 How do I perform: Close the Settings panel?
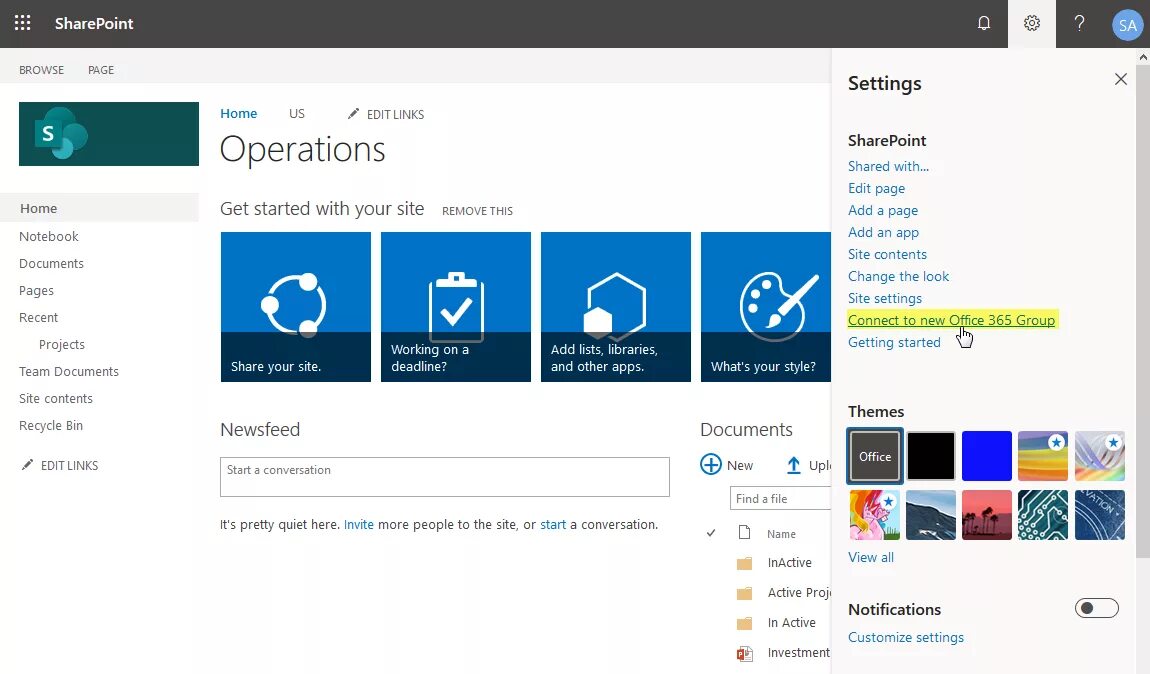pyautogui.click(x=1121, y=79)
